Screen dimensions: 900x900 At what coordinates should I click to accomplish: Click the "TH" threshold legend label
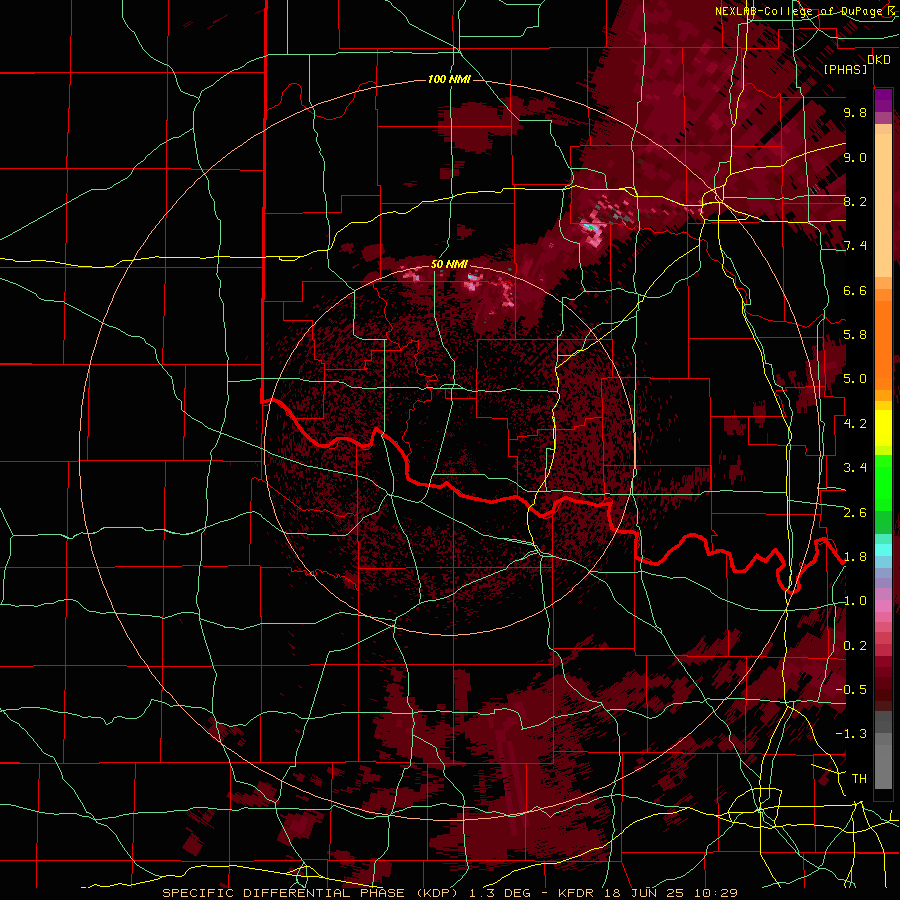click(x=859, y=779)
